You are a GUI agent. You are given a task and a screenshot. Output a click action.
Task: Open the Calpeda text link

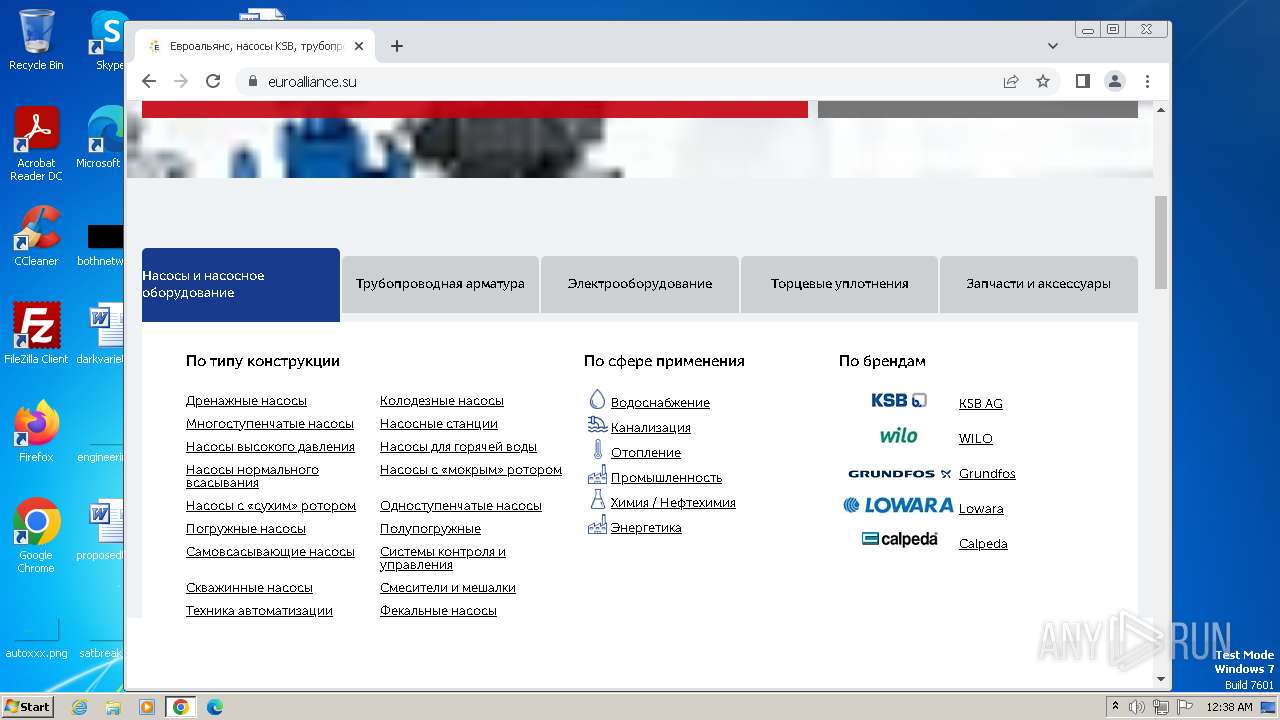[x=983, y=544]
